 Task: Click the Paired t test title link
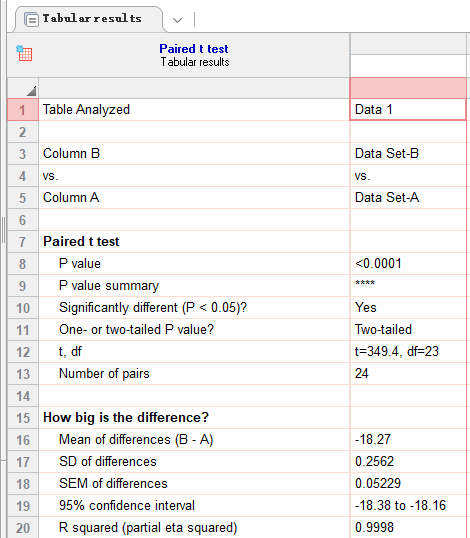[x=194, y=49]
